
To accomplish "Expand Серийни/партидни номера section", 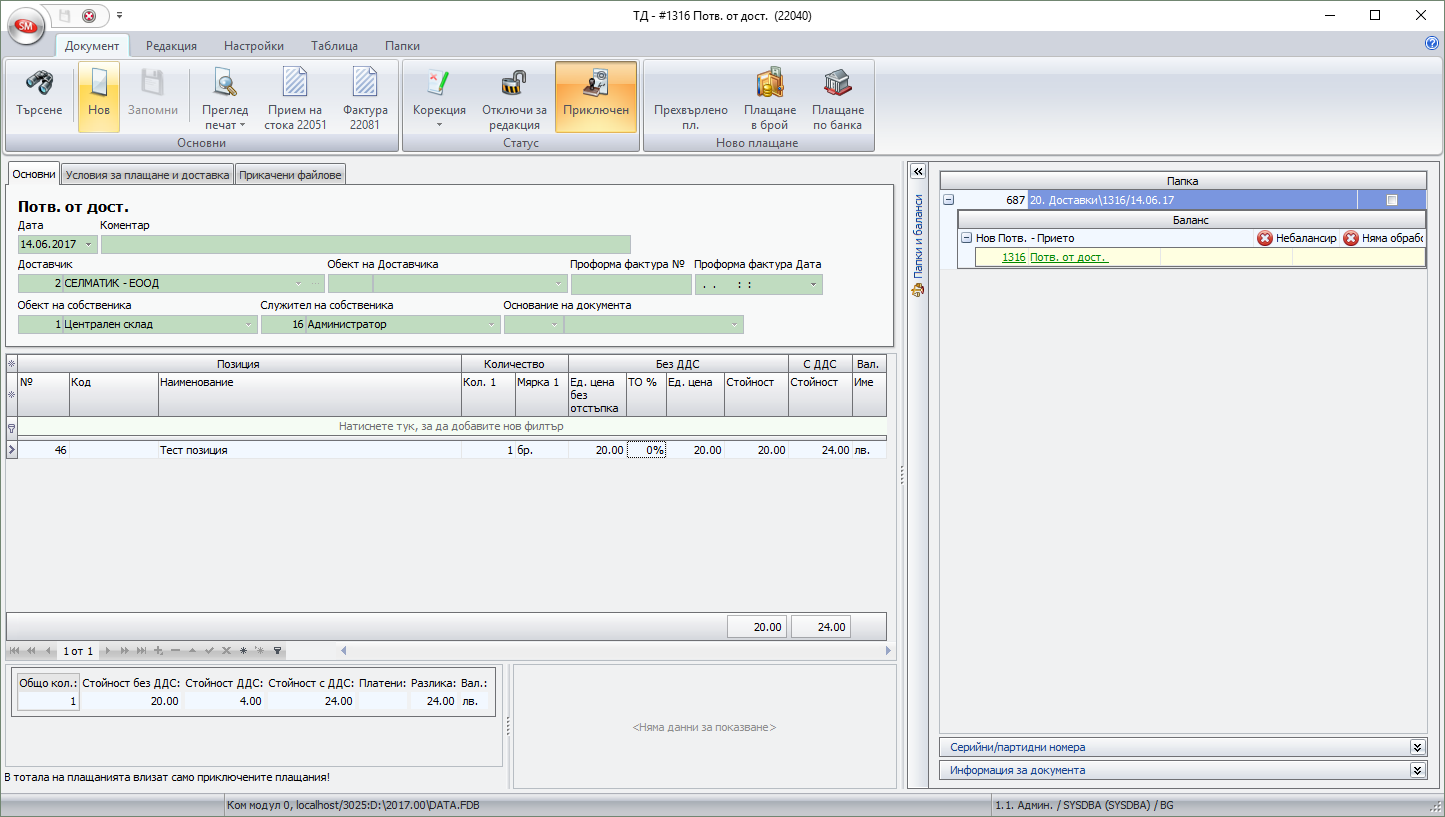I will pyautogui.click(x=1417, y=747).
